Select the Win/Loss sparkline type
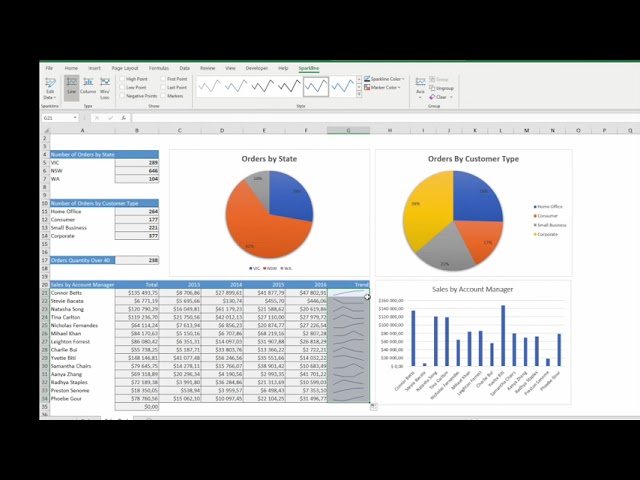 click(104, 87)
